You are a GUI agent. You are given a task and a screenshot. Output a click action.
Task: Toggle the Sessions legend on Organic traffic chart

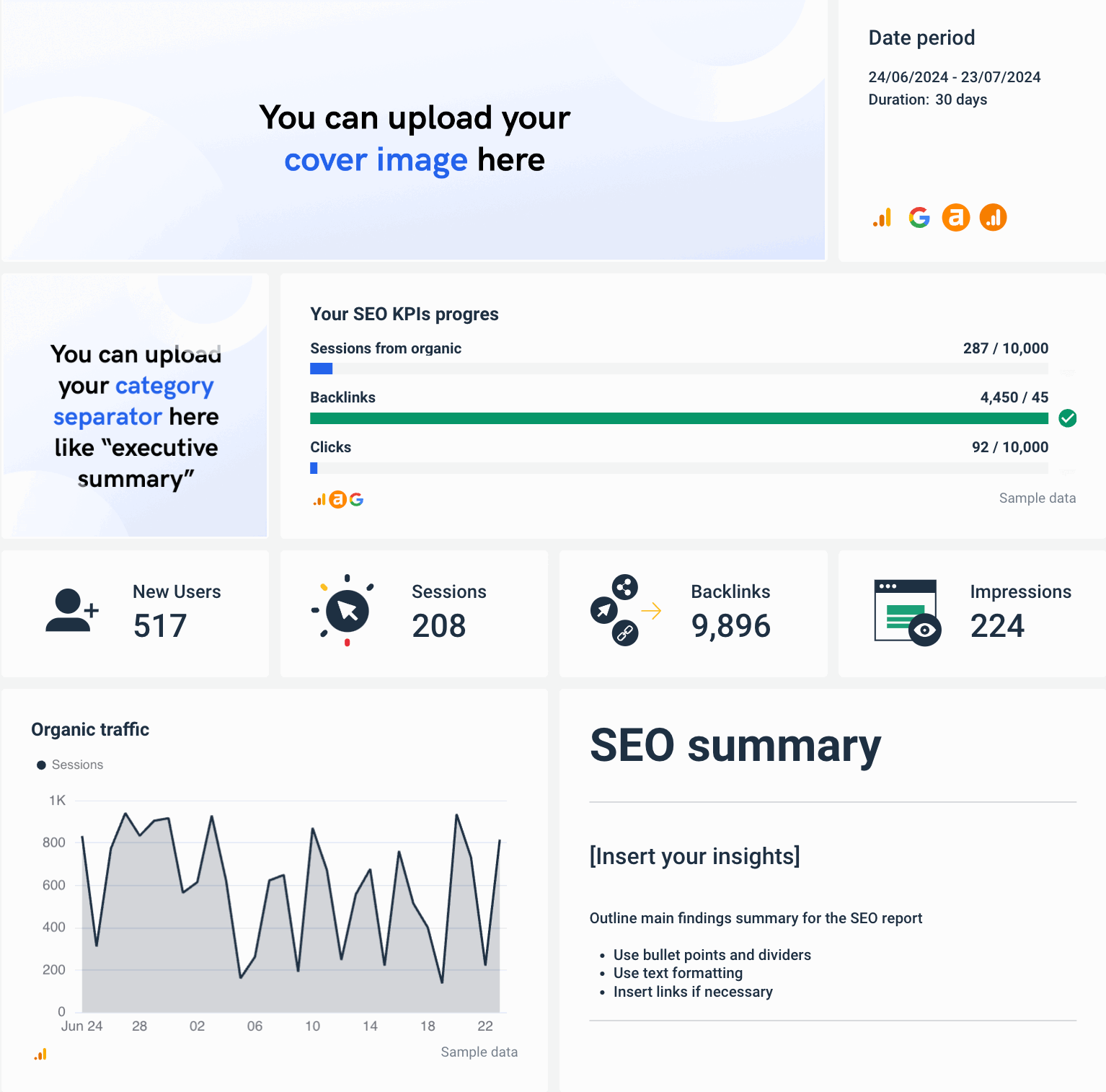pyautogui.click(x=69, y=765)
